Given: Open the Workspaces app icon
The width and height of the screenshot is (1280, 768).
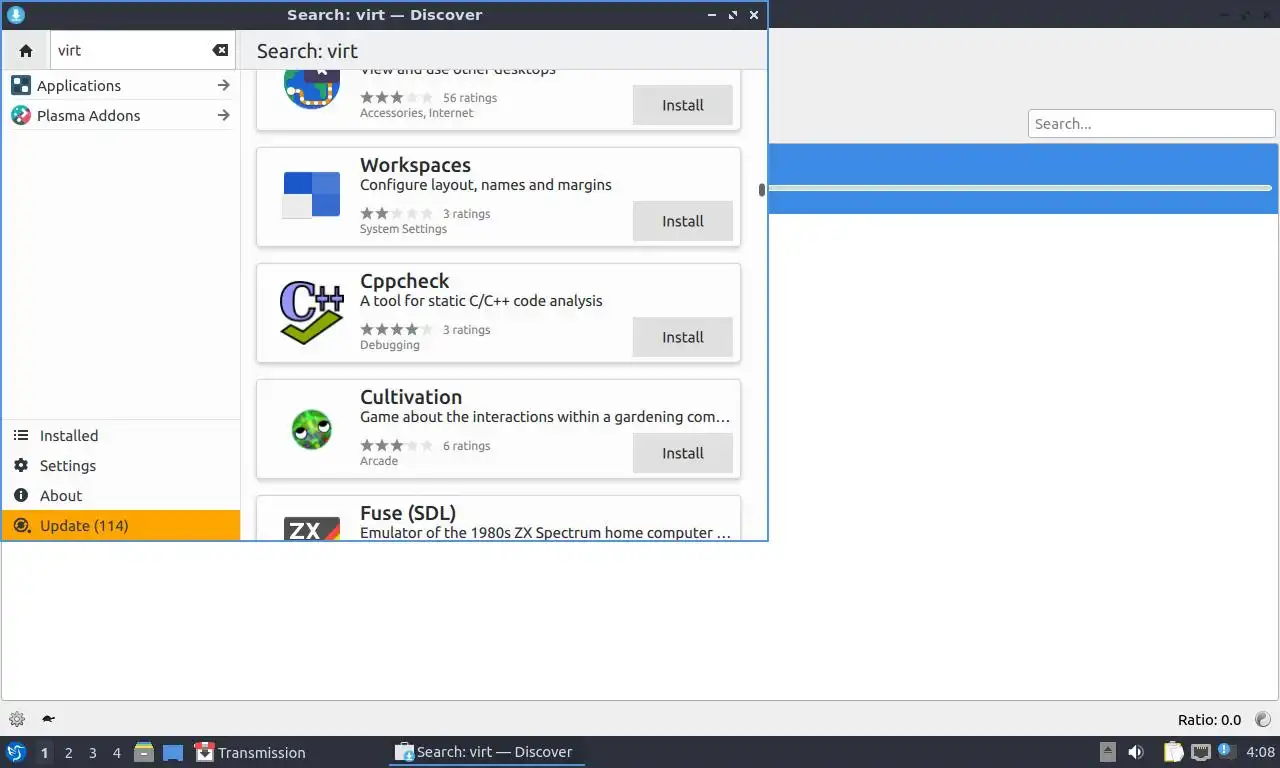Looking at the screenshot, I should click(312, 195).
